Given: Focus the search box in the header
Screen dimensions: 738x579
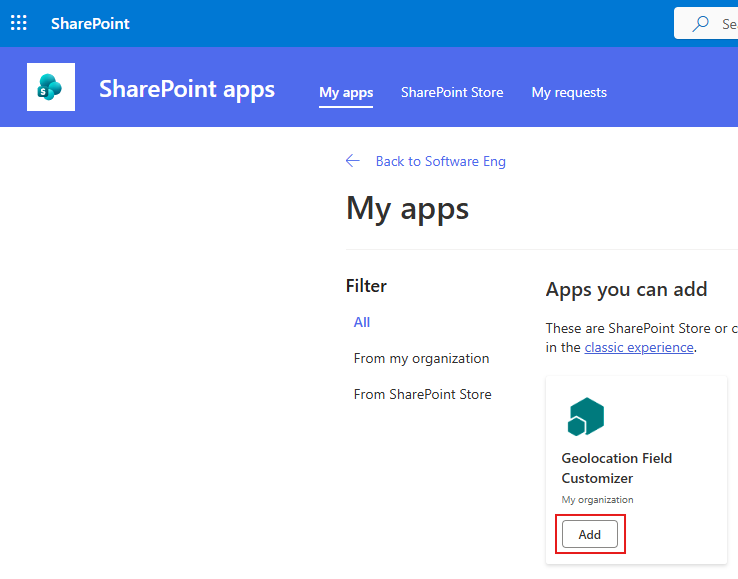Looking at the screenshot, I should tap(725, 23).
